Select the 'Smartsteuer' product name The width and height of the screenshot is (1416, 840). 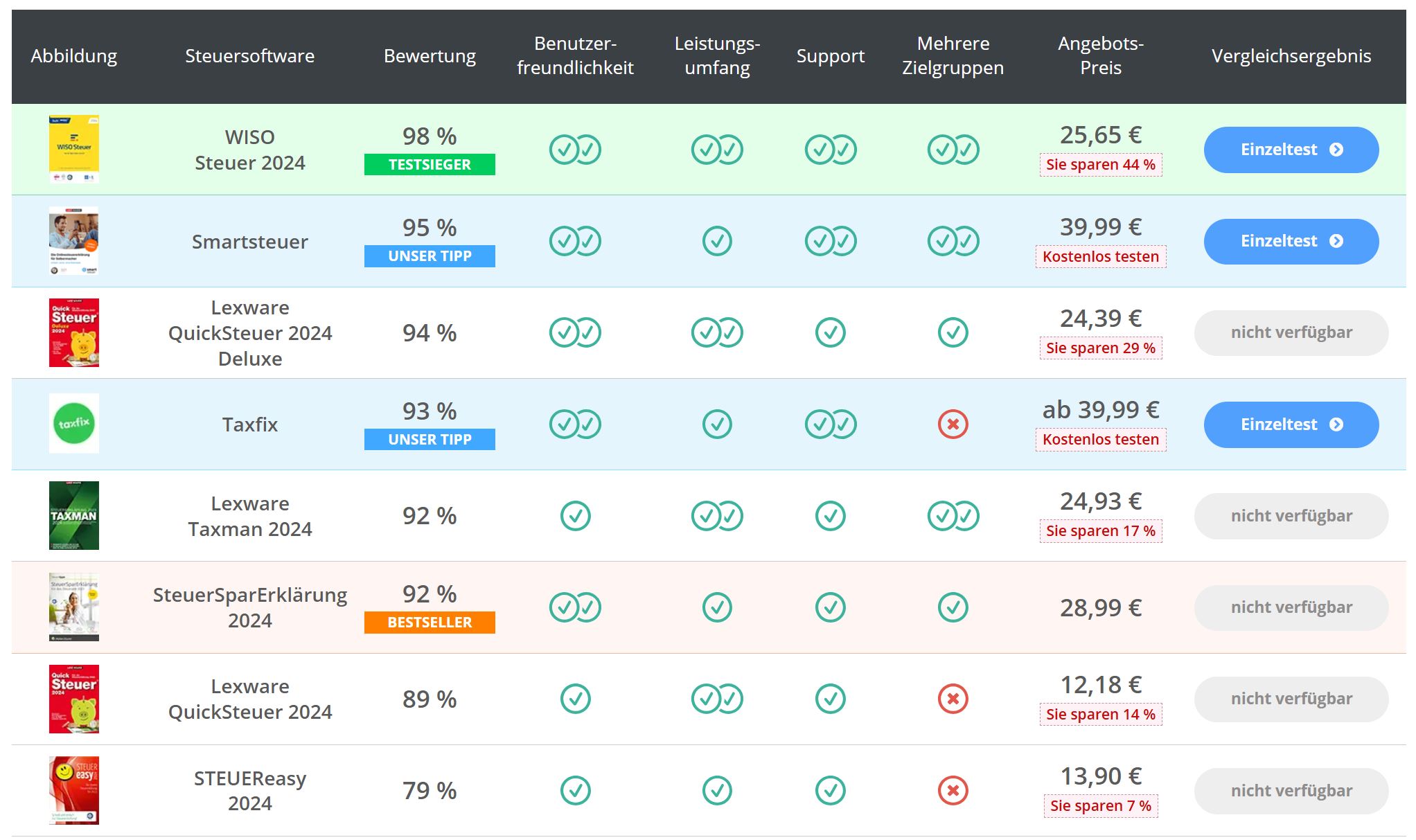coord(250,242)
